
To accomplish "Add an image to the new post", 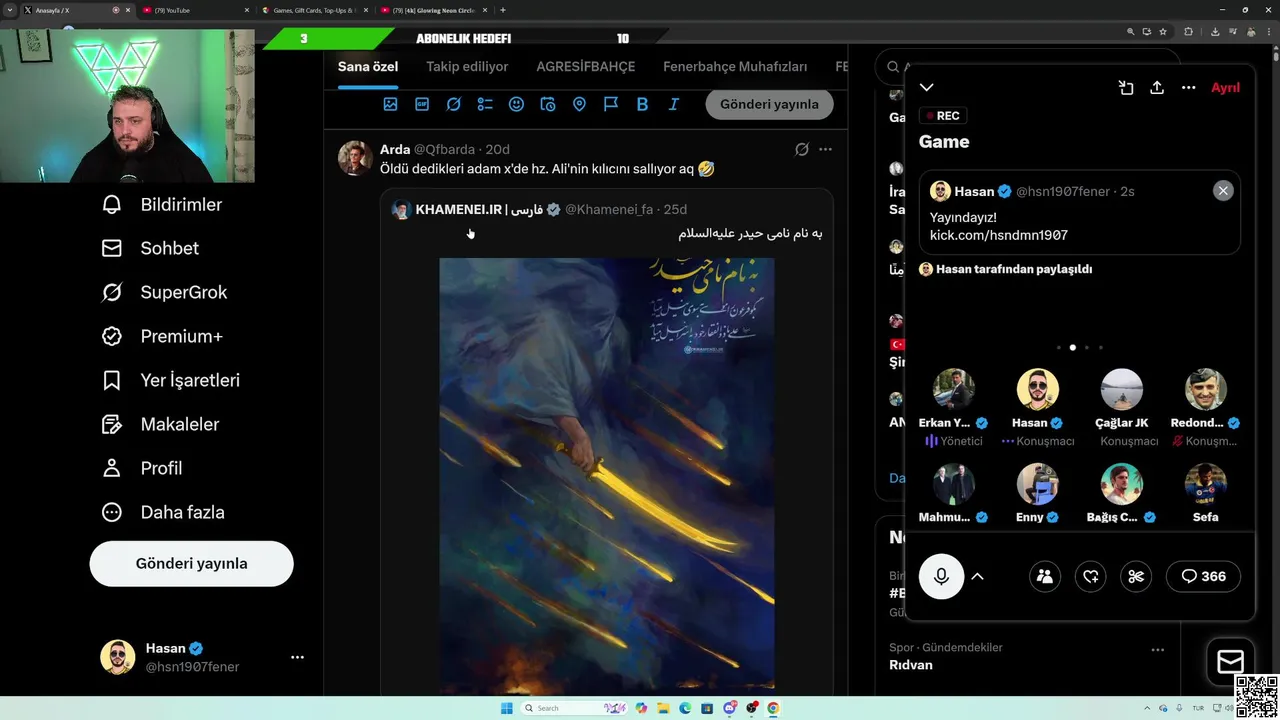I will [x=390, y=104].
